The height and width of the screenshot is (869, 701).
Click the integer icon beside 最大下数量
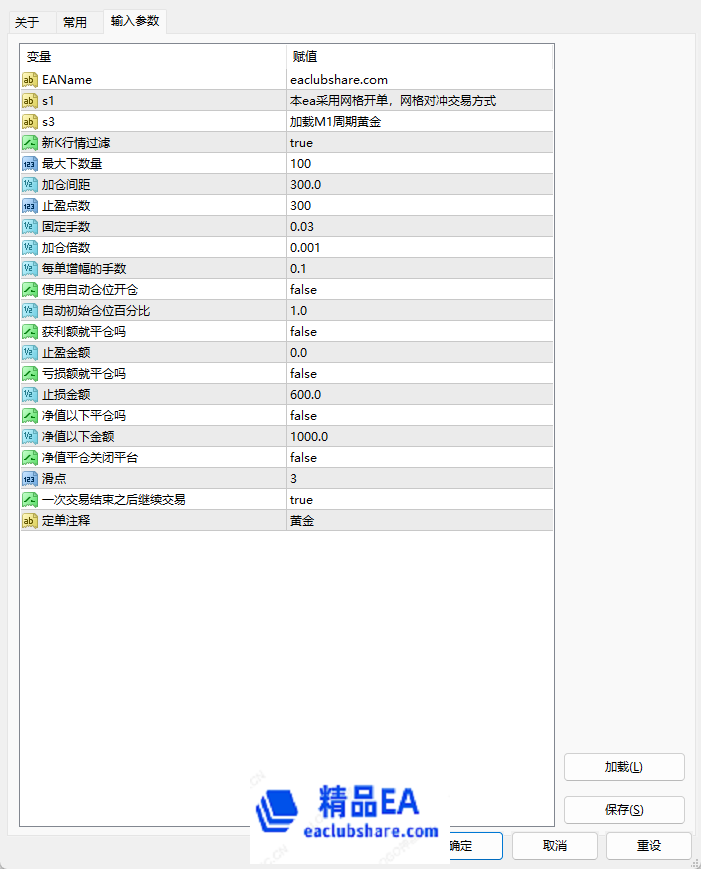point(29,164)
